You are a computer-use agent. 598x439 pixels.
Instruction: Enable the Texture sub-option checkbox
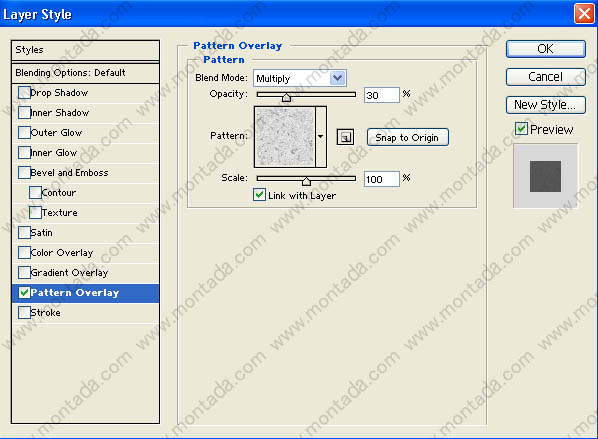[x=35, y=212]
